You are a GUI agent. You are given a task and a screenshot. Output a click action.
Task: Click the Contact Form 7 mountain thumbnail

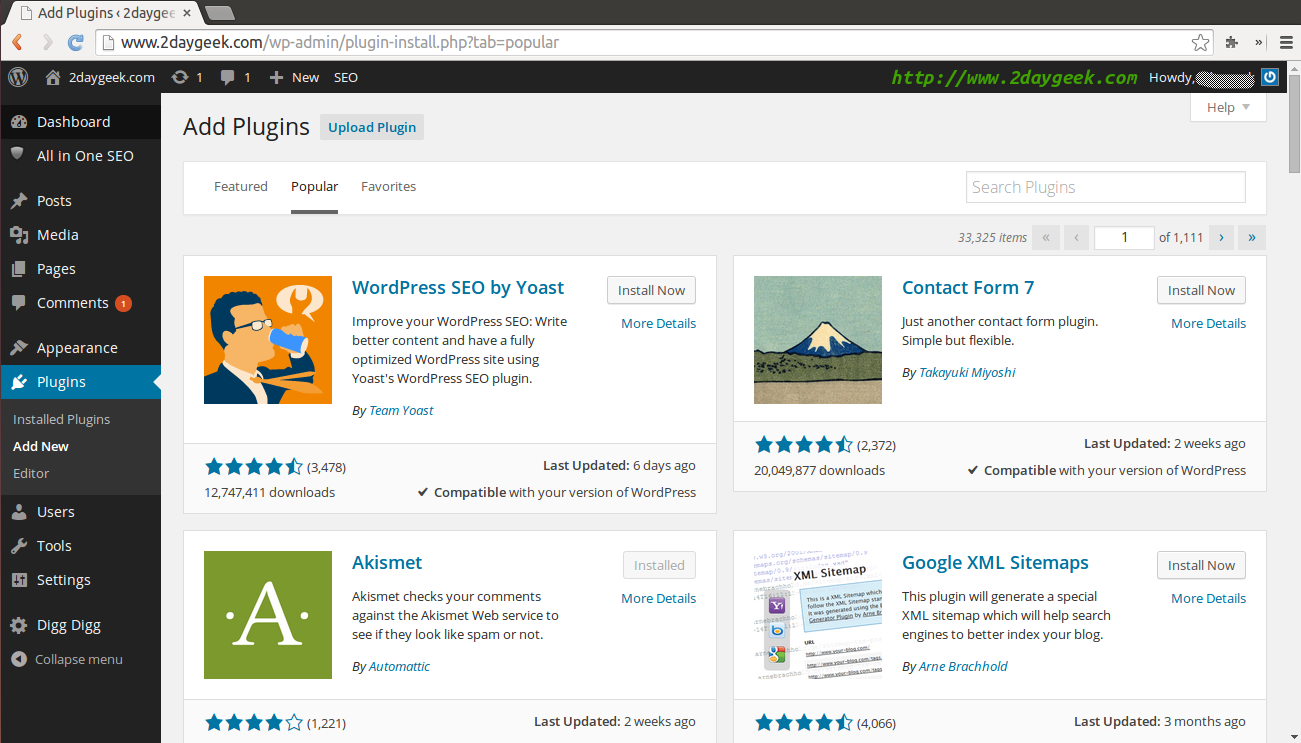pos(818,340)
